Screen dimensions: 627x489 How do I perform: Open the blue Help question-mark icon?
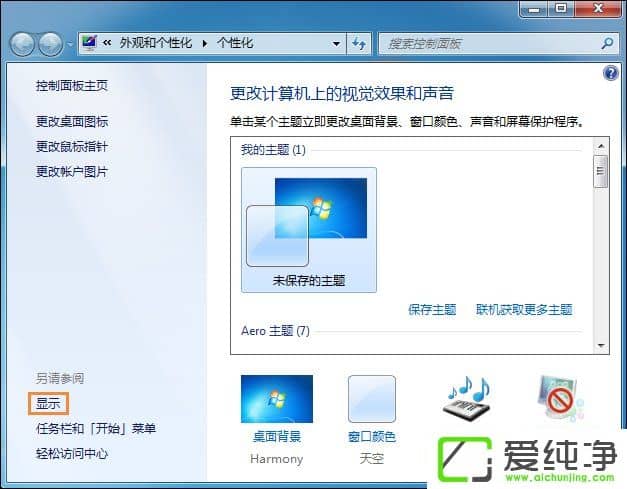[611, 73]
